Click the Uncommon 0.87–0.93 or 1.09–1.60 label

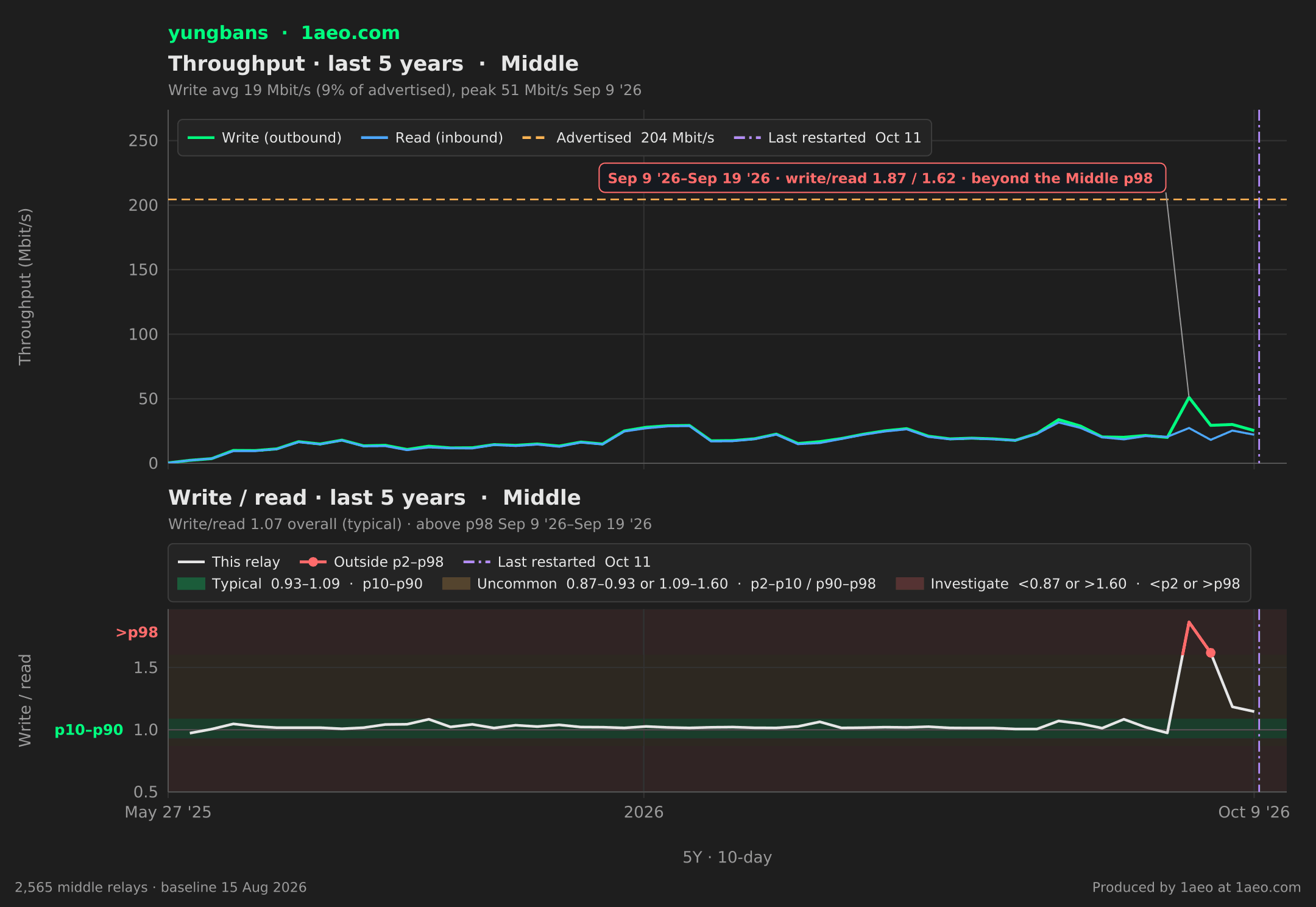pos(676,584)
